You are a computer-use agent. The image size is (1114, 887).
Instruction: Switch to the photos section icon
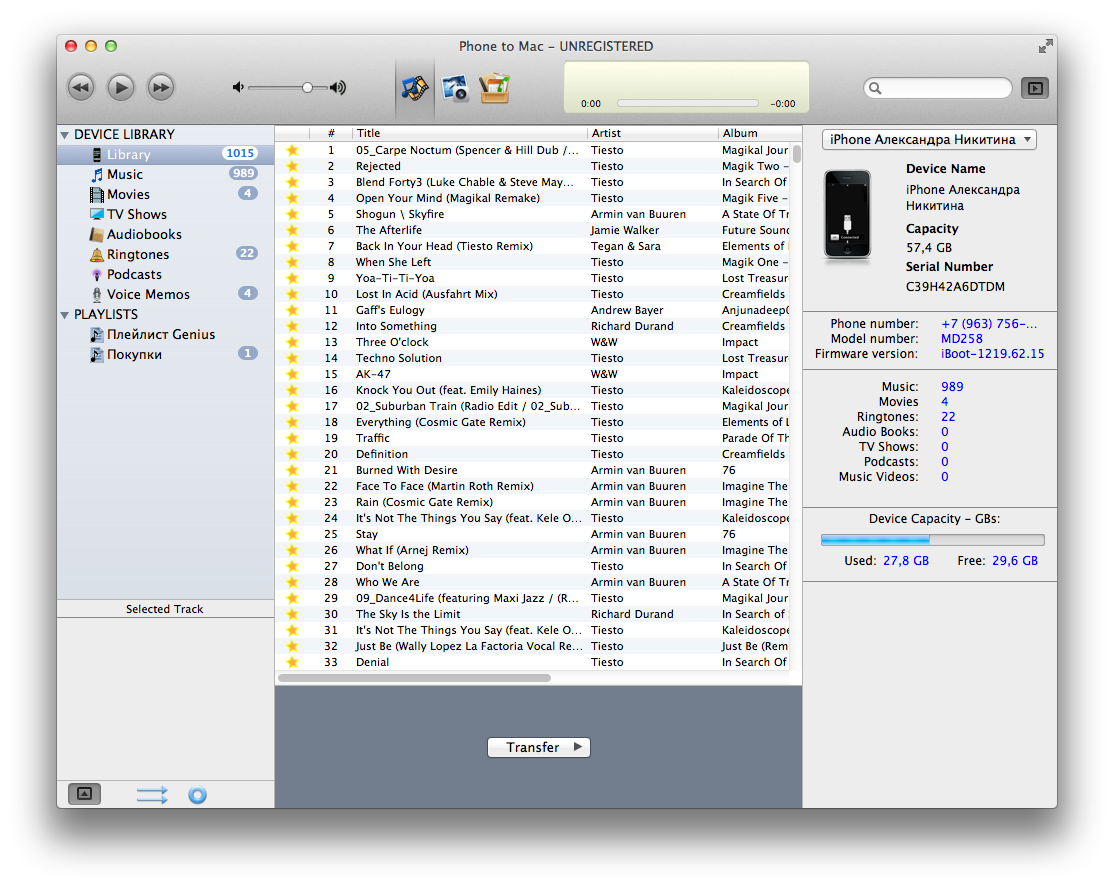pyautogui.click(x=455, y=88)
